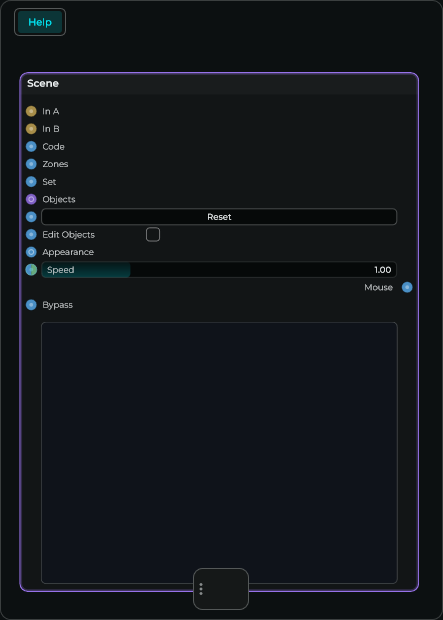Viewport: 443px width, 620px height.
Task: Toggle the Edit Objects checkbox
Action: pyautogui.click(x=153, y=234)
